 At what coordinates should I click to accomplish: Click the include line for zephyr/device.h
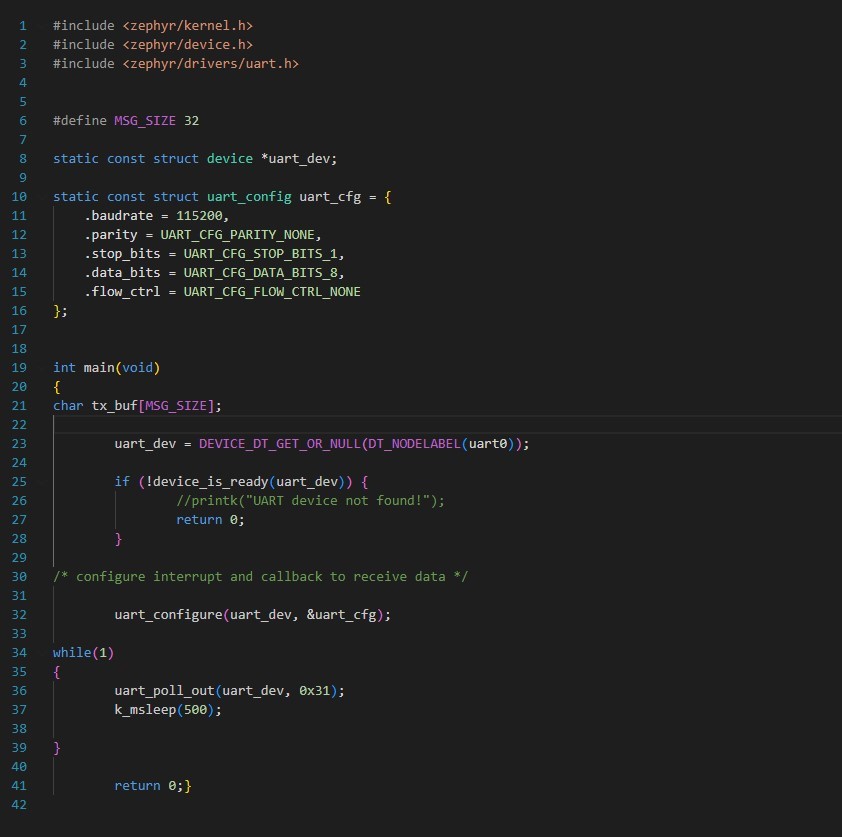tap(153, 45)
